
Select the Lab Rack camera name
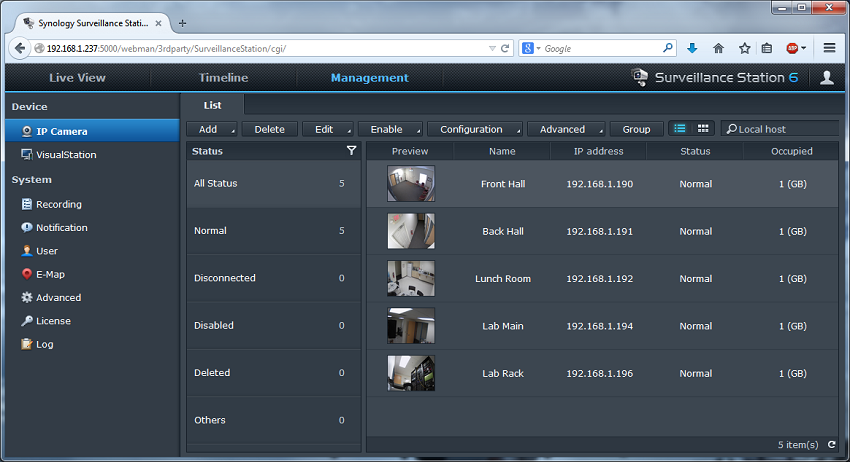coord(503,374)
